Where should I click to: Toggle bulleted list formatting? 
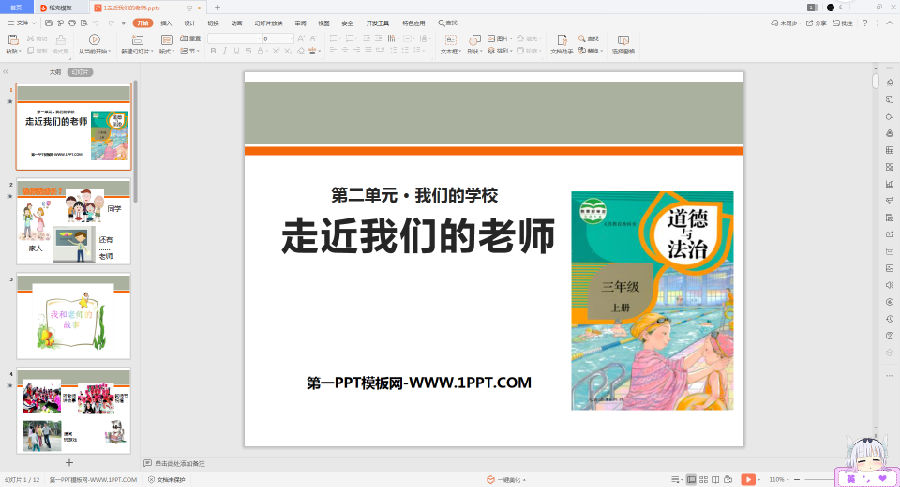[x=333, y=38]
